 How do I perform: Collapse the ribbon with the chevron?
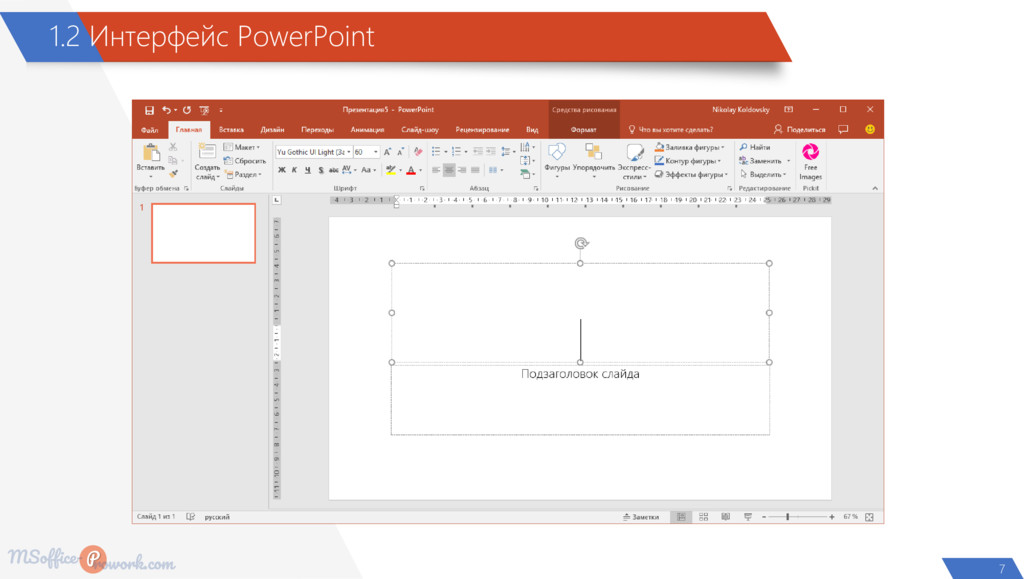[x=874, y=188]
